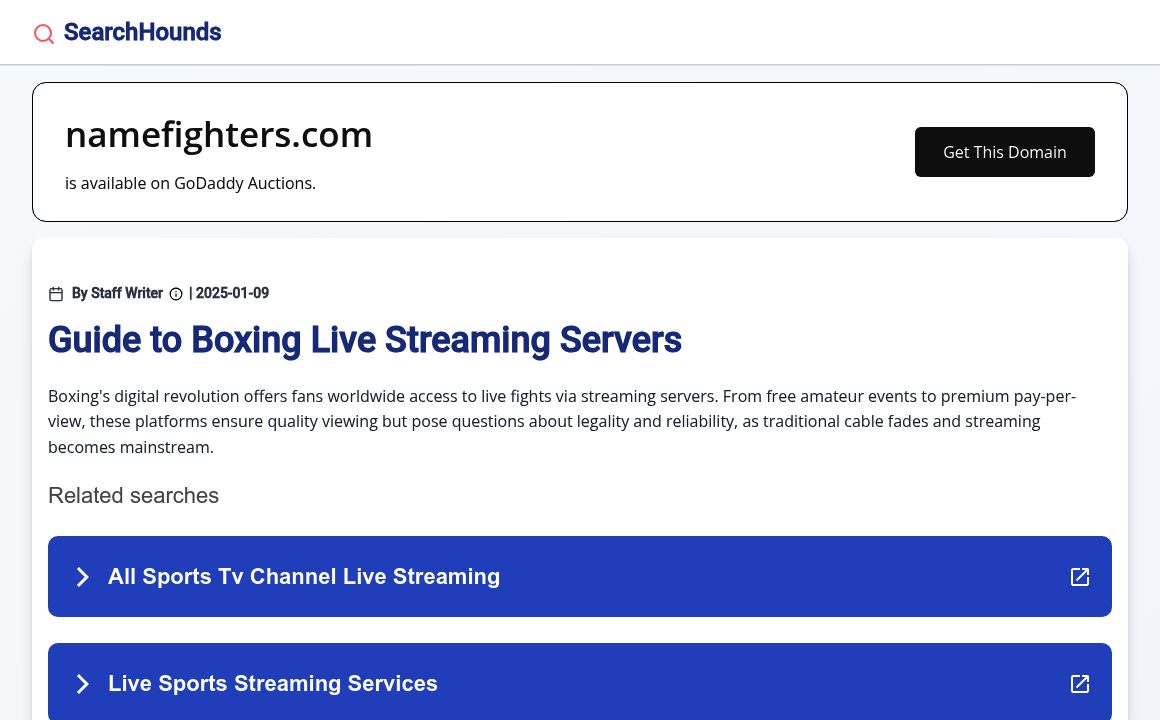Click the calendar icon before By Staff Writer
The image size is (1160, 720).
coord(56,294)
